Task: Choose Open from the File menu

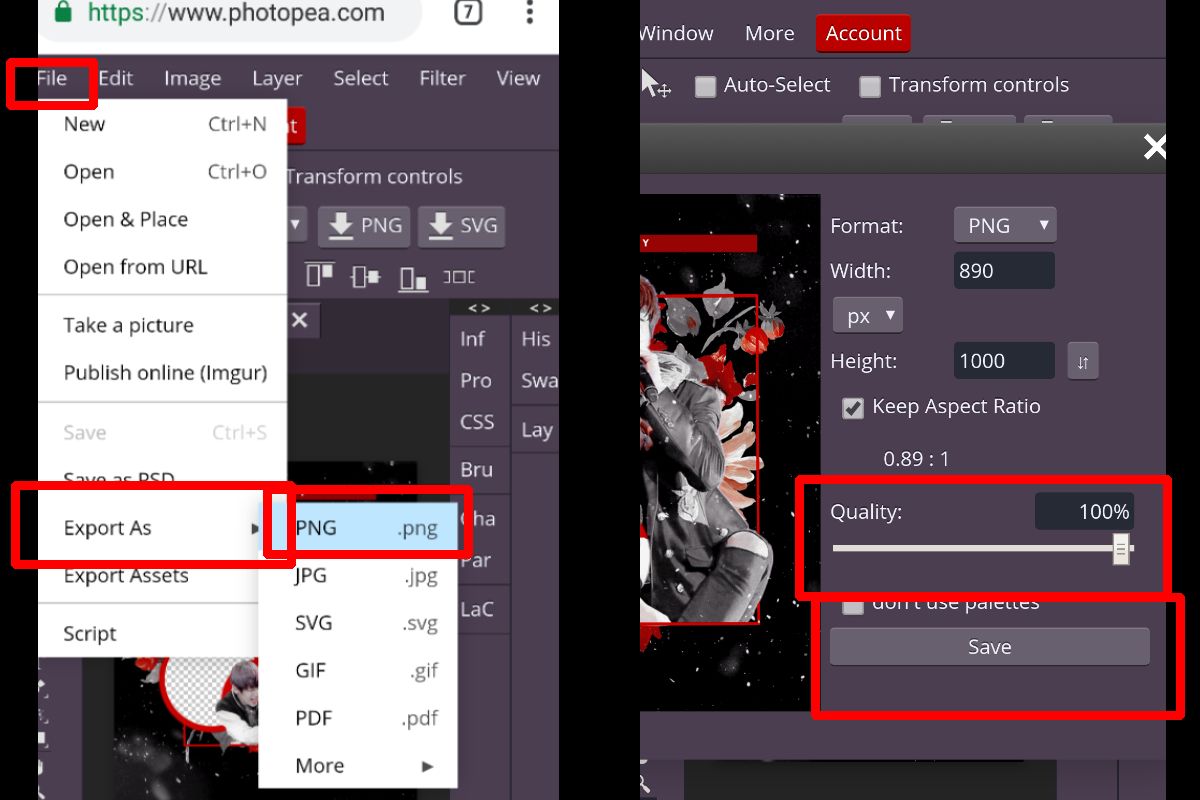Action: (x=162, y=172)
